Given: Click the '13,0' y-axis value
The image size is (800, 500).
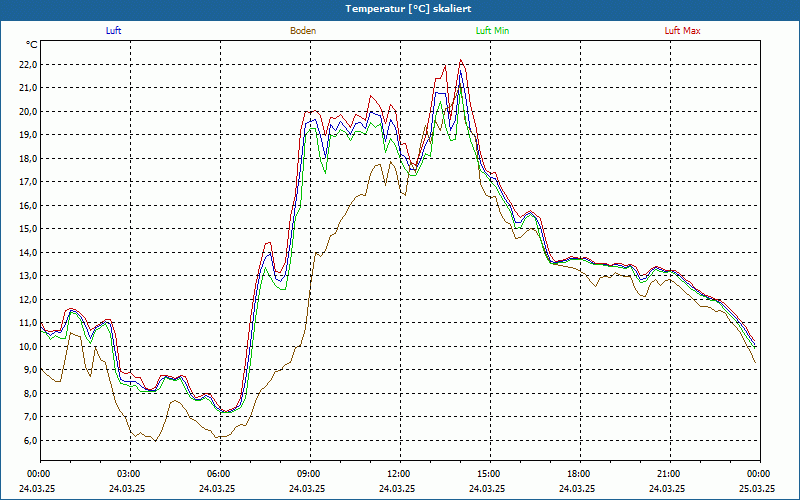Looking at the screenshot, I should pyautogui.click(x=28, y=276).
